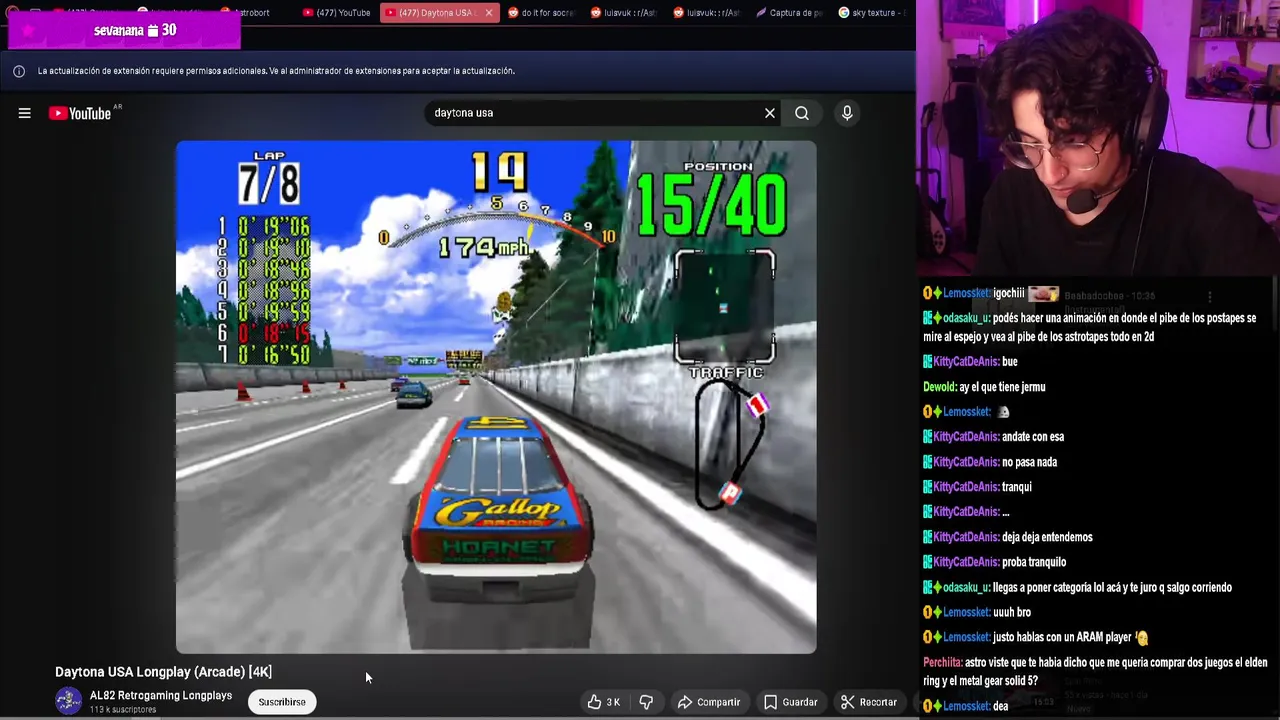Click Lemossket next to 'dea'

click(x=967, y=706)
